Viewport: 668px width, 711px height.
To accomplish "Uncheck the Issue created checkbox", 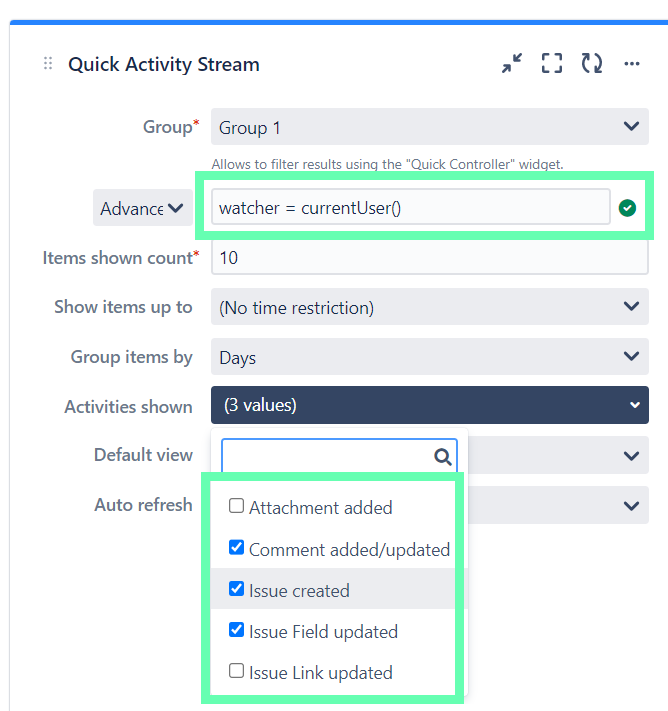I will pos(236,589).
